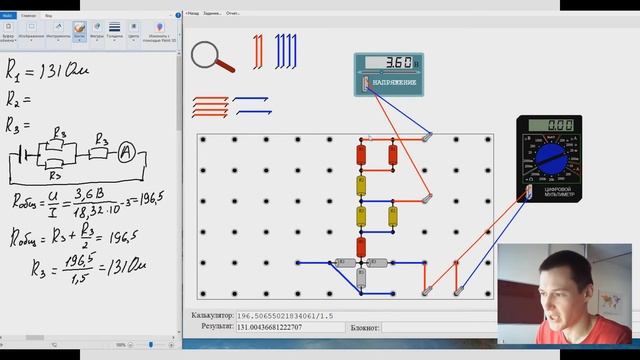Click the Назад menu item in lab app

(192, 13)
